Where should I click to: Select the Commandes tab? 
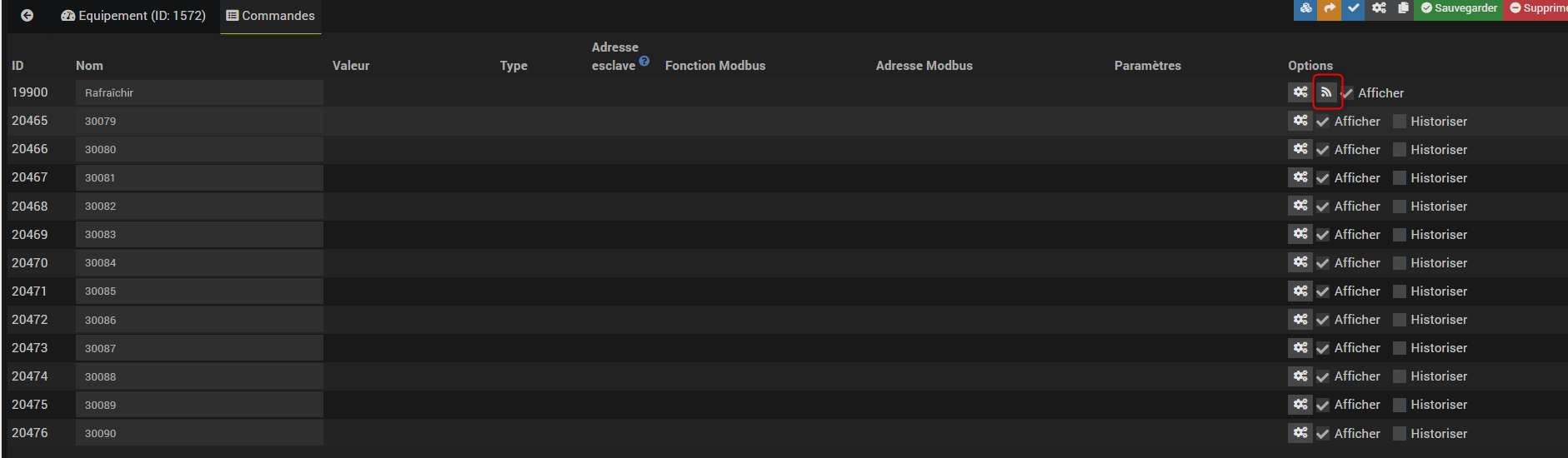tap(271, 16)
